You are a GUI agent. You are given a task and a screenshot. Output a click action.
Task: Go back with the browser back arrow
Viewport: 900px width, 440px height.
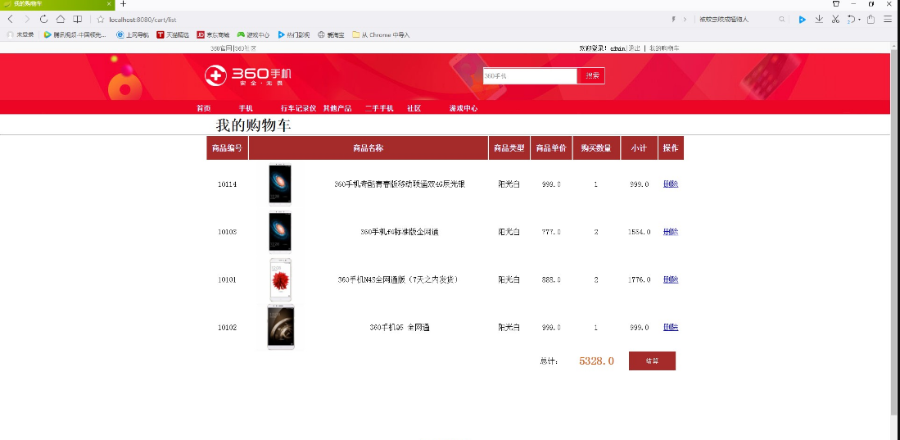[x=10, y=19]
